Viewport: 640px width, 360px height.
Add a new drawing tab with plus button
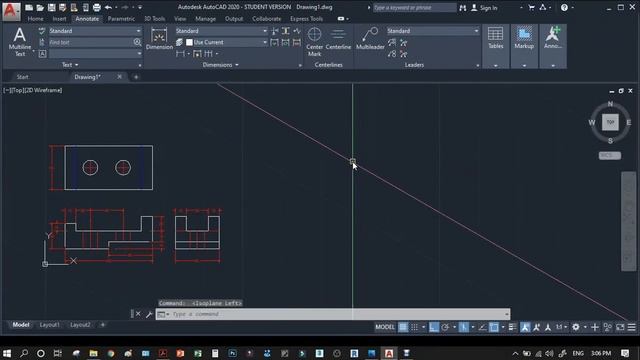point(136,77)
